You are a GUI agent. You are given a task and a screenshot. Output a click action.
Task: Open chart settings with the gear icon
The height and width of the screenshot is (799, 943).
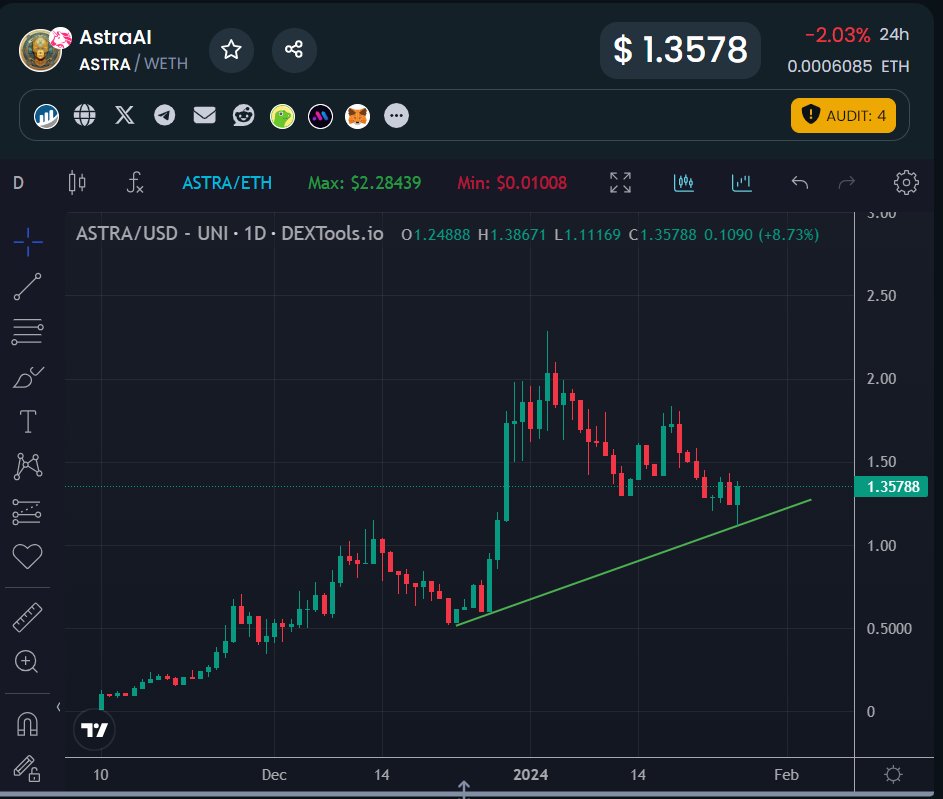[x=906, y=182]
